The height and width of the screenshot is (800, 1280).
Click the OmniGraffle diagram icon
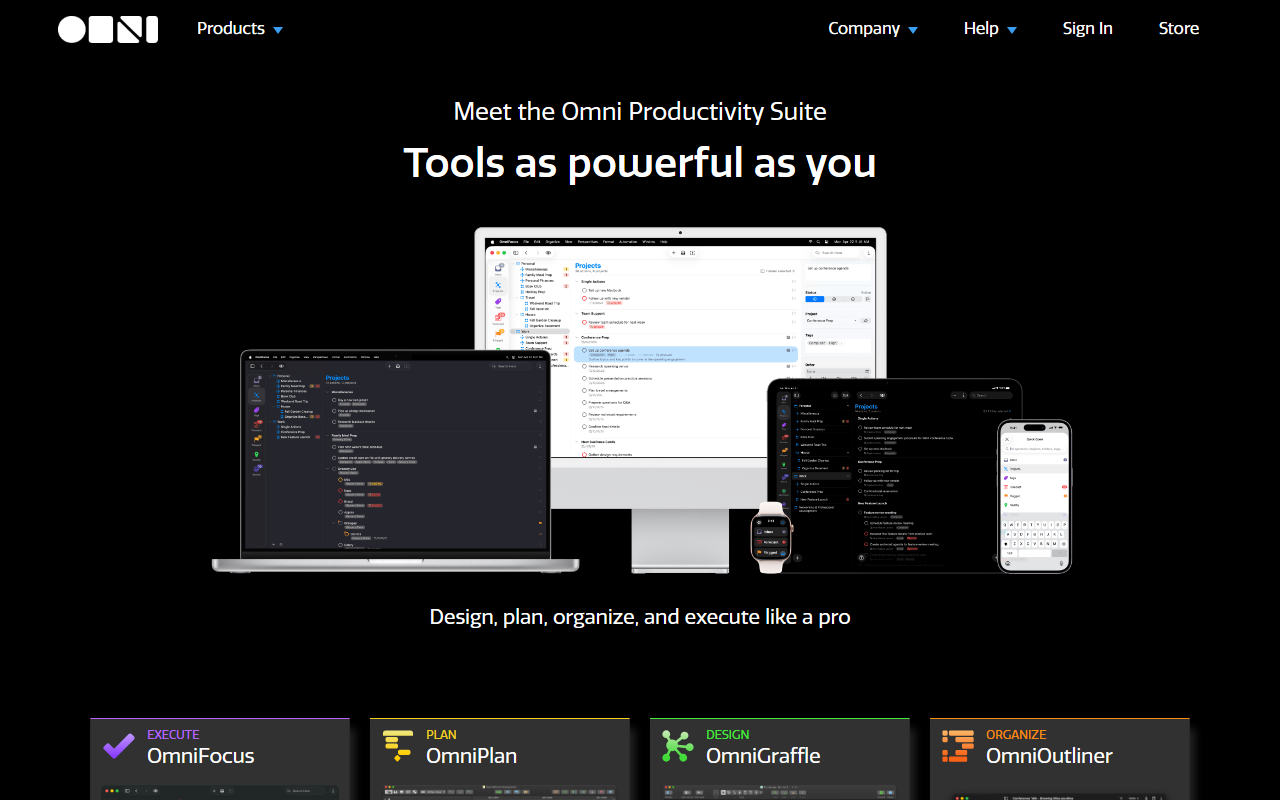678,746
